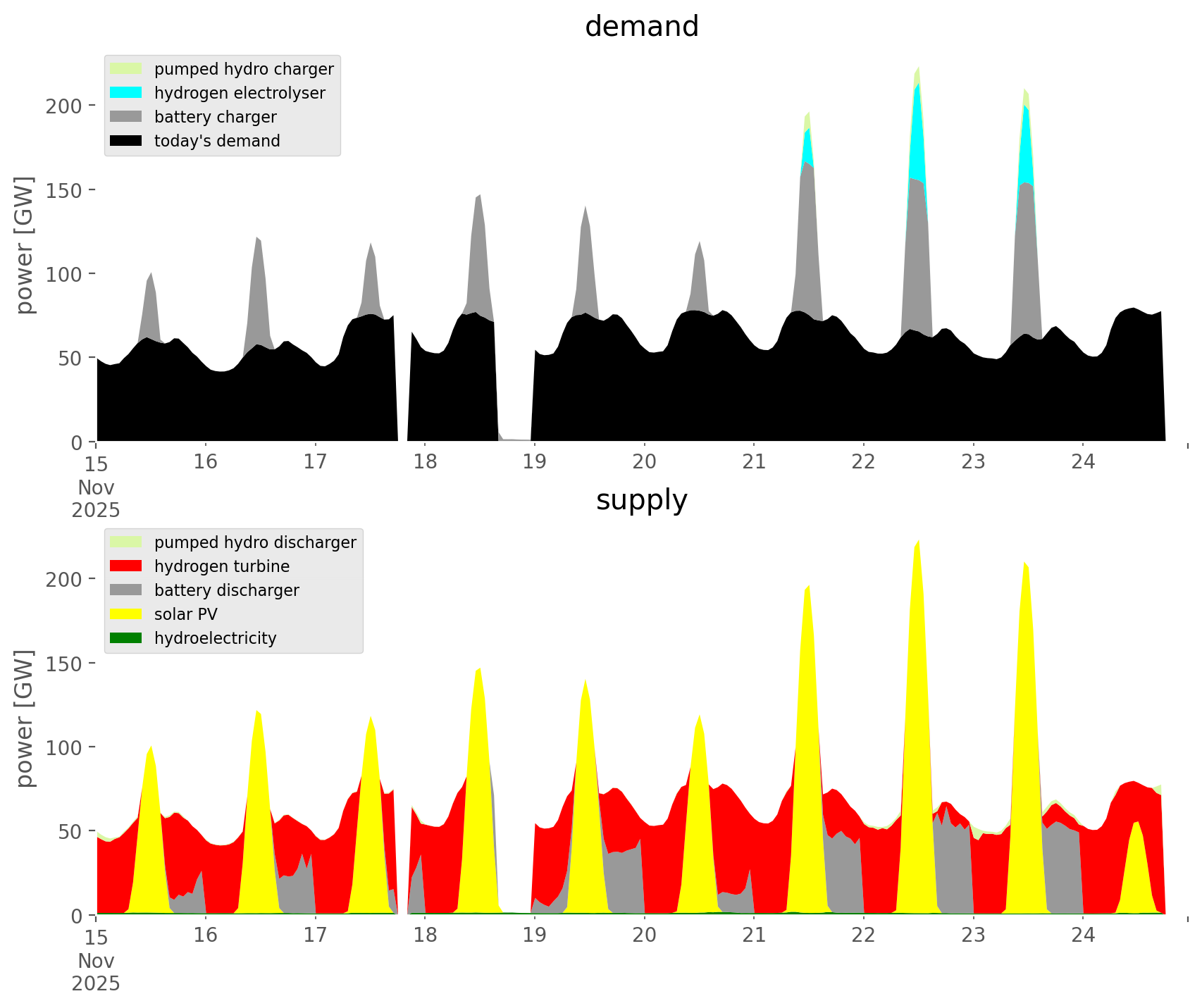Select the 'demand' chart title
The width and height of the screenshot is (1202, 1008).
(x=641, y=27)
